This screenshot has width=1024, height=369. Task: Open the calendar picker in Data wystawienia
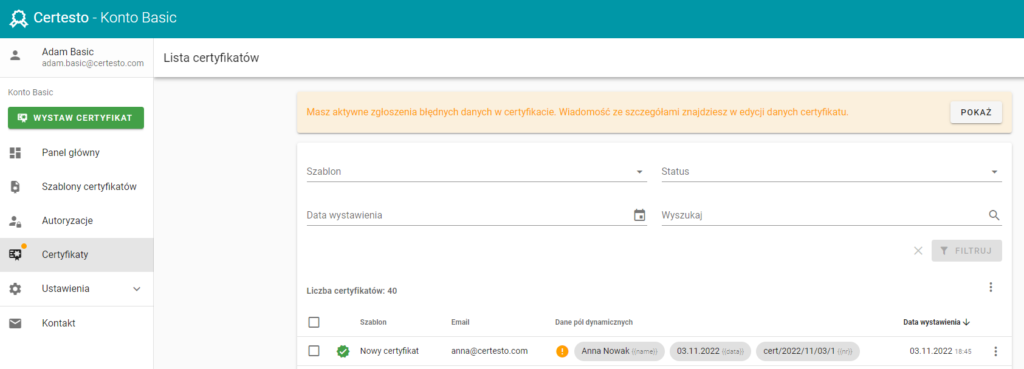(639, 215)
